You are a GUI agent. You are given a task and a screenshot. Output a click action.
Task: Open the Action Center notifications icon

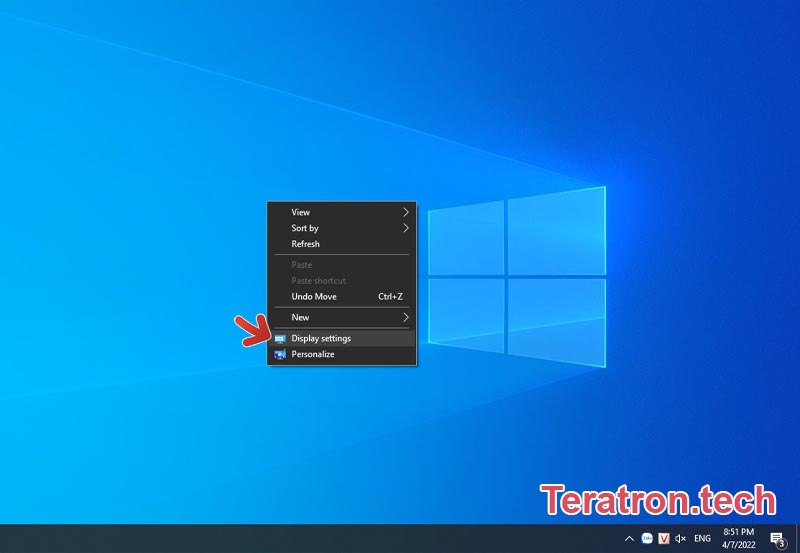coord(777,539)
